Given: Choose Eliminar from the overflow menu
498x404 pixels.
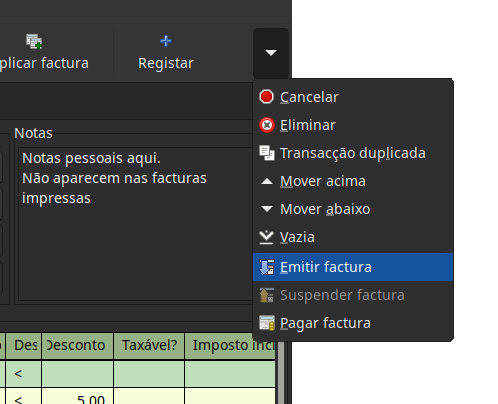Looking at the screenshot, I should point(353,125).
